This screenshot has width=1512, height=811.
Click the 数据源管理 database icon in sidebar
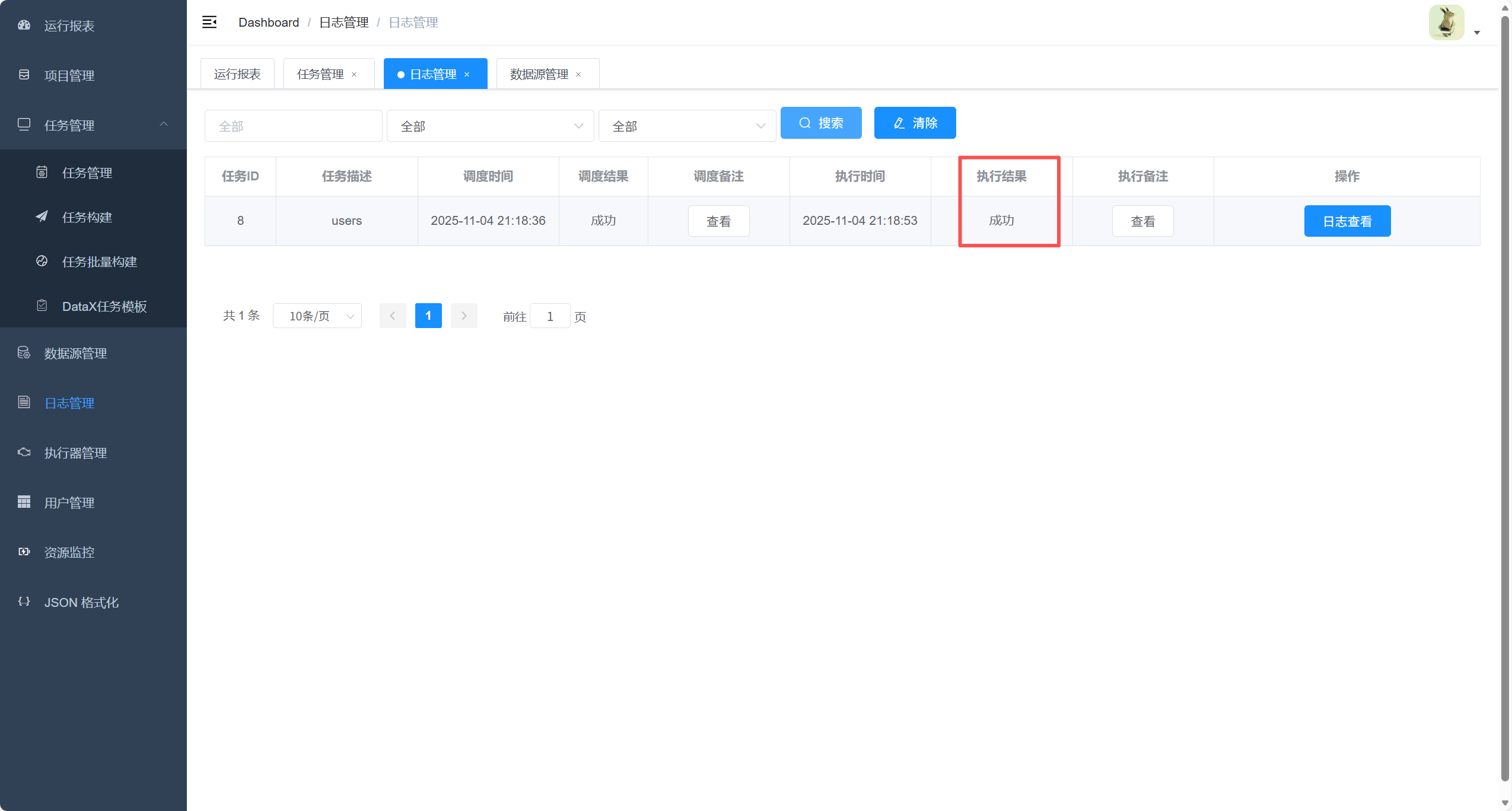[24, 352]
